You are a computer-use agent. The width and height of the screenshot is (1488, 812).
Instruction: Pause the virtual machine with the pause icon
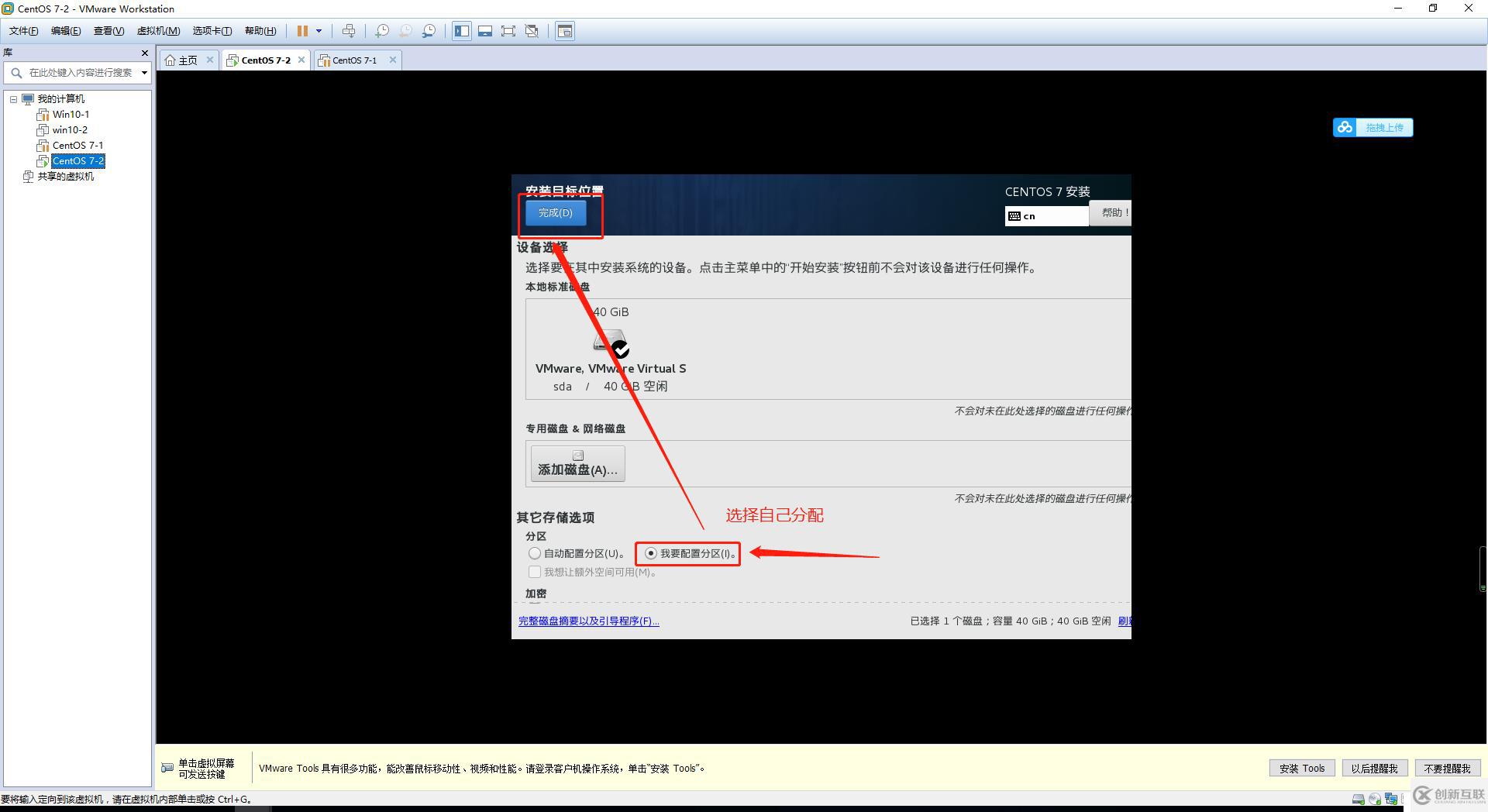point(302,31)
